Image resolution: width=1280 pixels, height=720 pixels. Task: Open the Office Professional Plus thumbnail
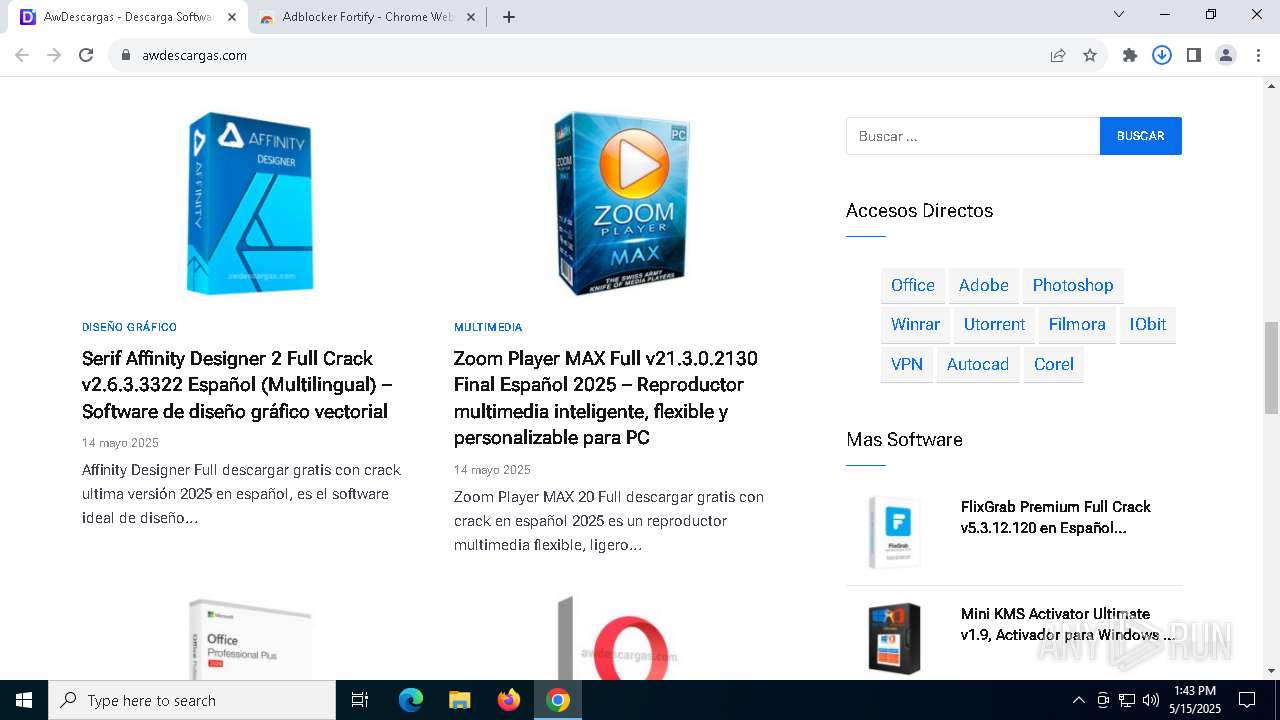[250, 638]
